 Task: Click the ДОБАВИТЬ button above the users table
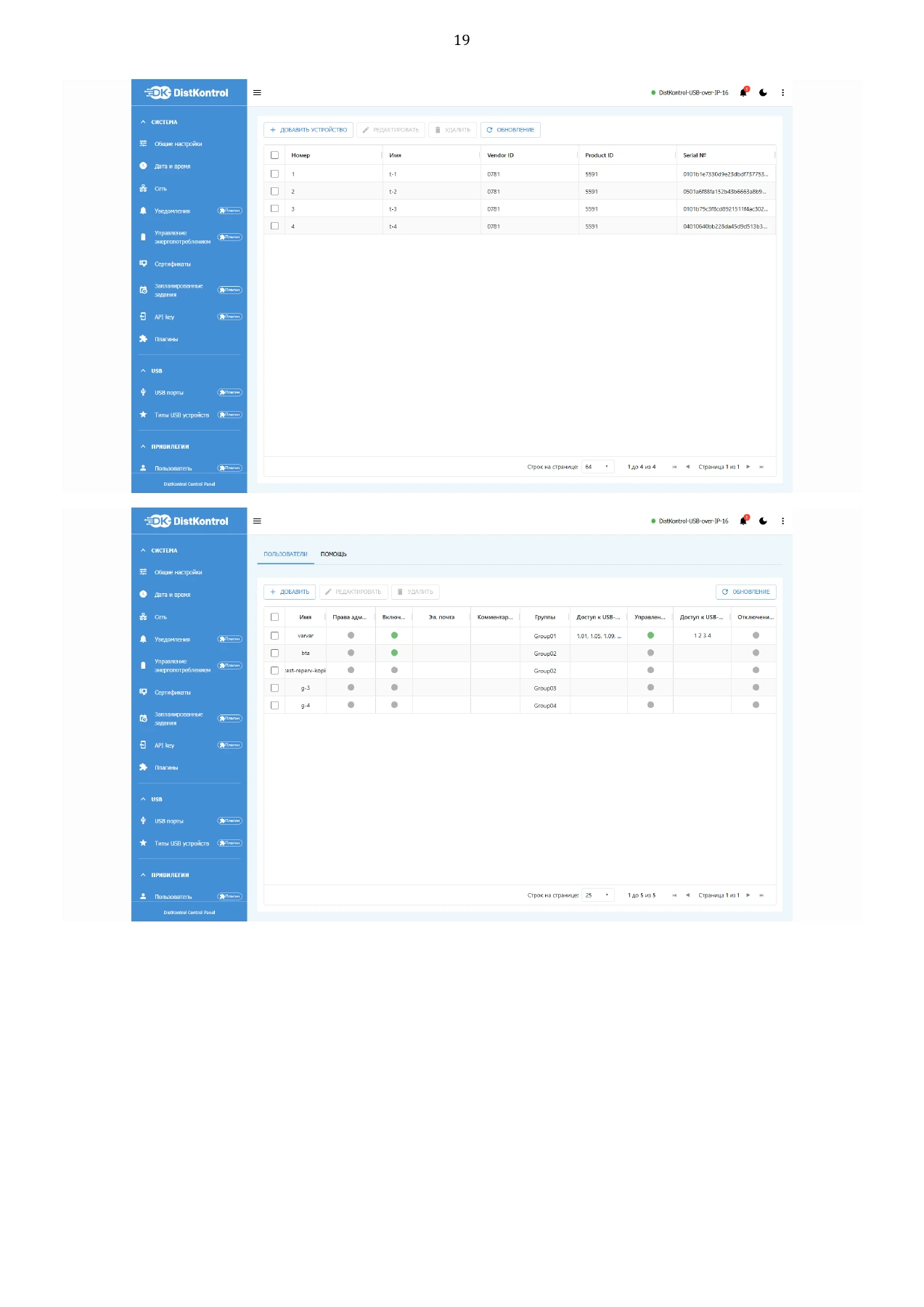coord(290,592)
